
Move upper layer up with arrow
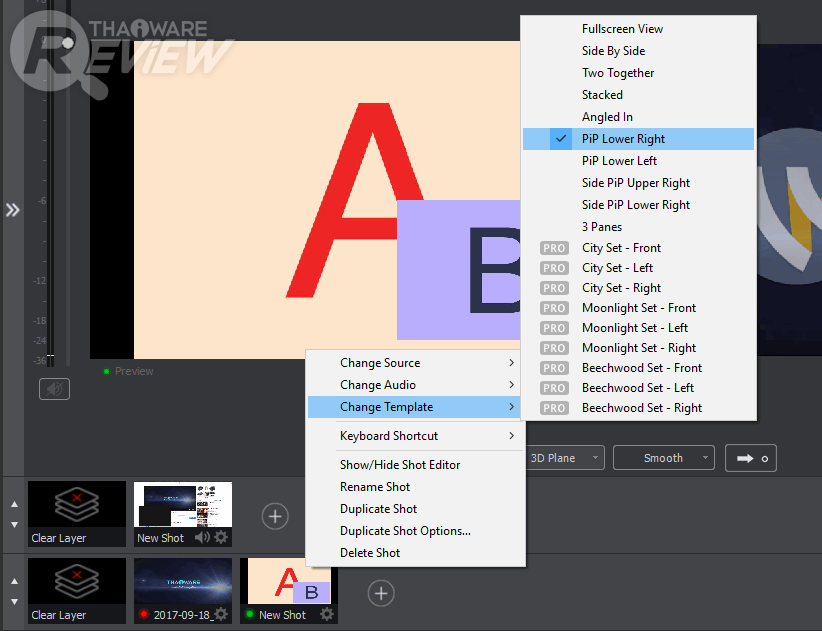pos(14,506)
